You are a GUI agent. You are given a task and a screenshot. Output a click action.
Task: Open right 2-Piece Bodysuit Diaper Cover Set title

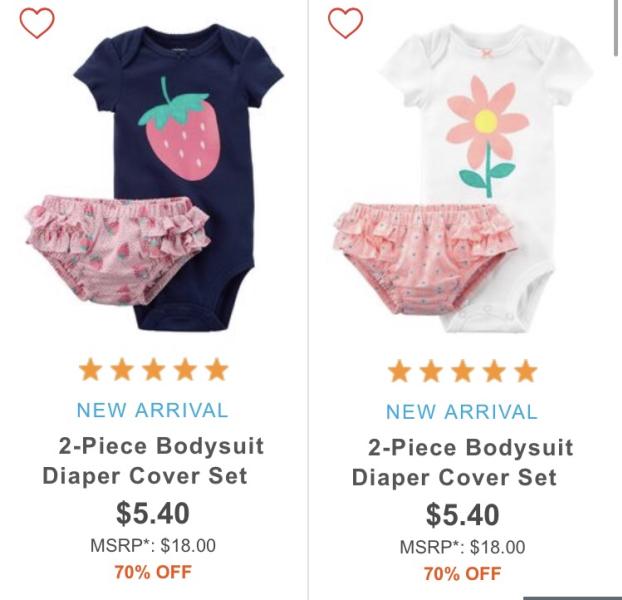point(463,462)
